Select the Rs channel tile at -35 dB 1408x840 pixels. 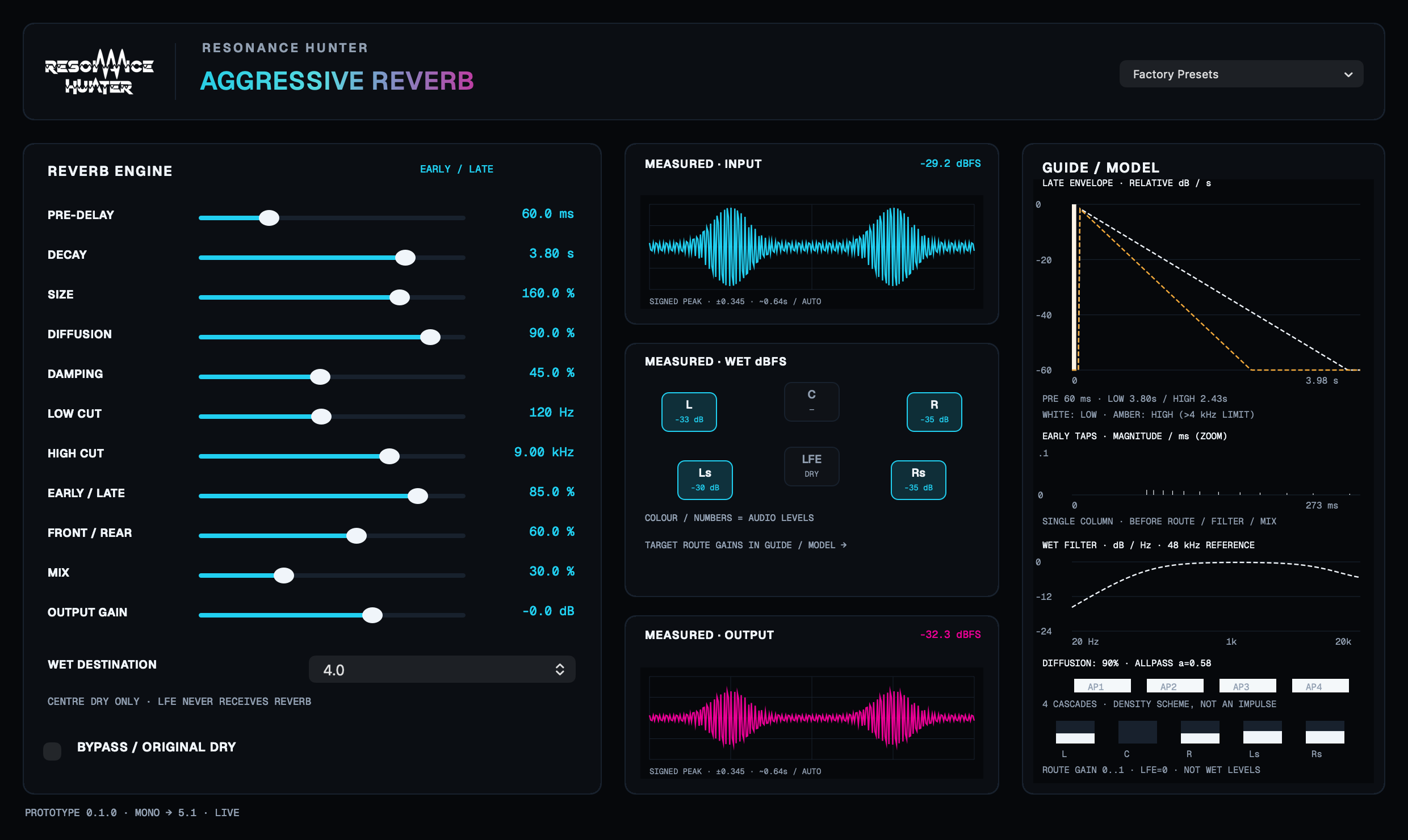coord(919,480)
